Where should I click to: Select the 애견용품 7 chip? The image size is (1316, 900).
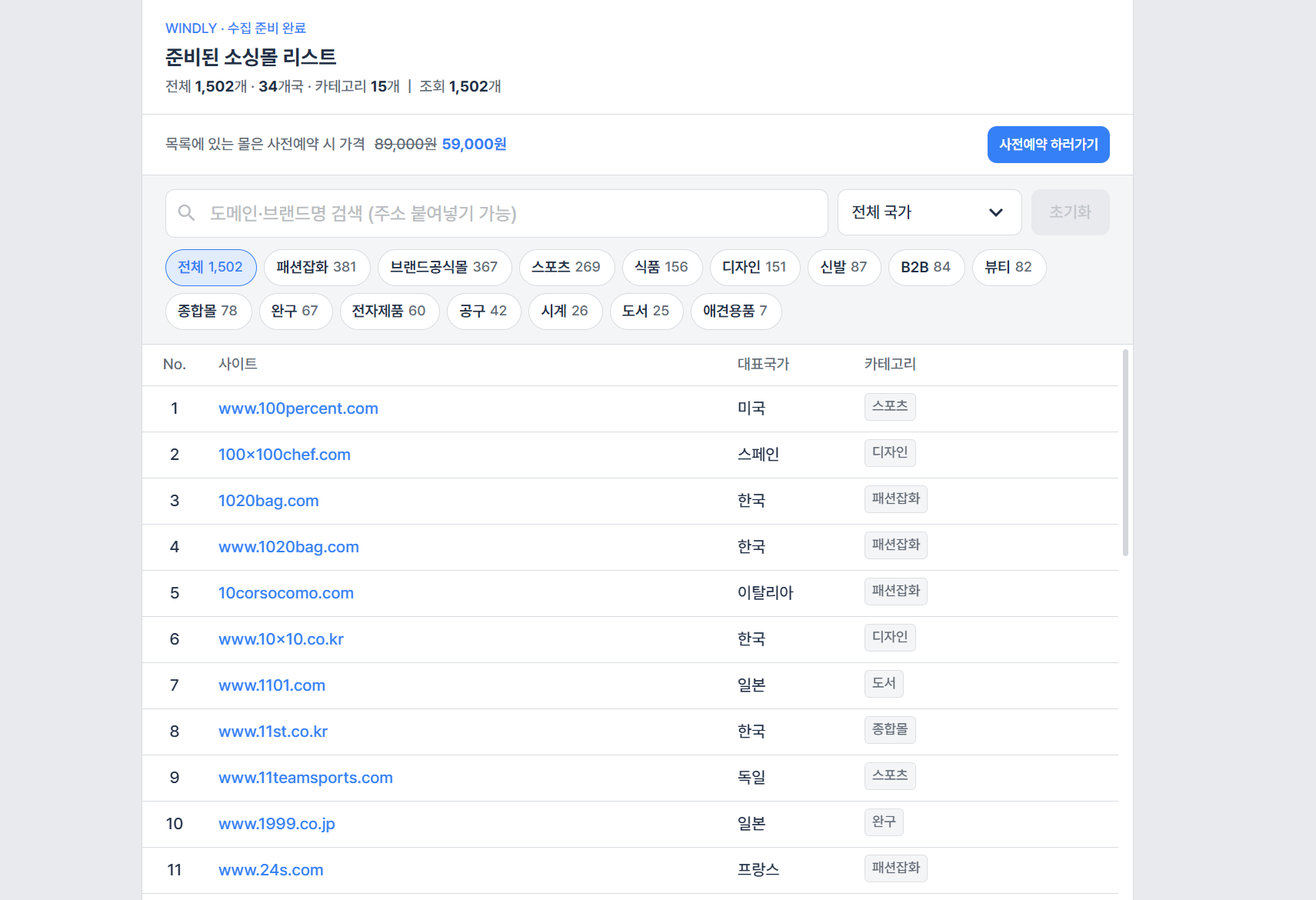pyautogui.click(x=736, y=312)
